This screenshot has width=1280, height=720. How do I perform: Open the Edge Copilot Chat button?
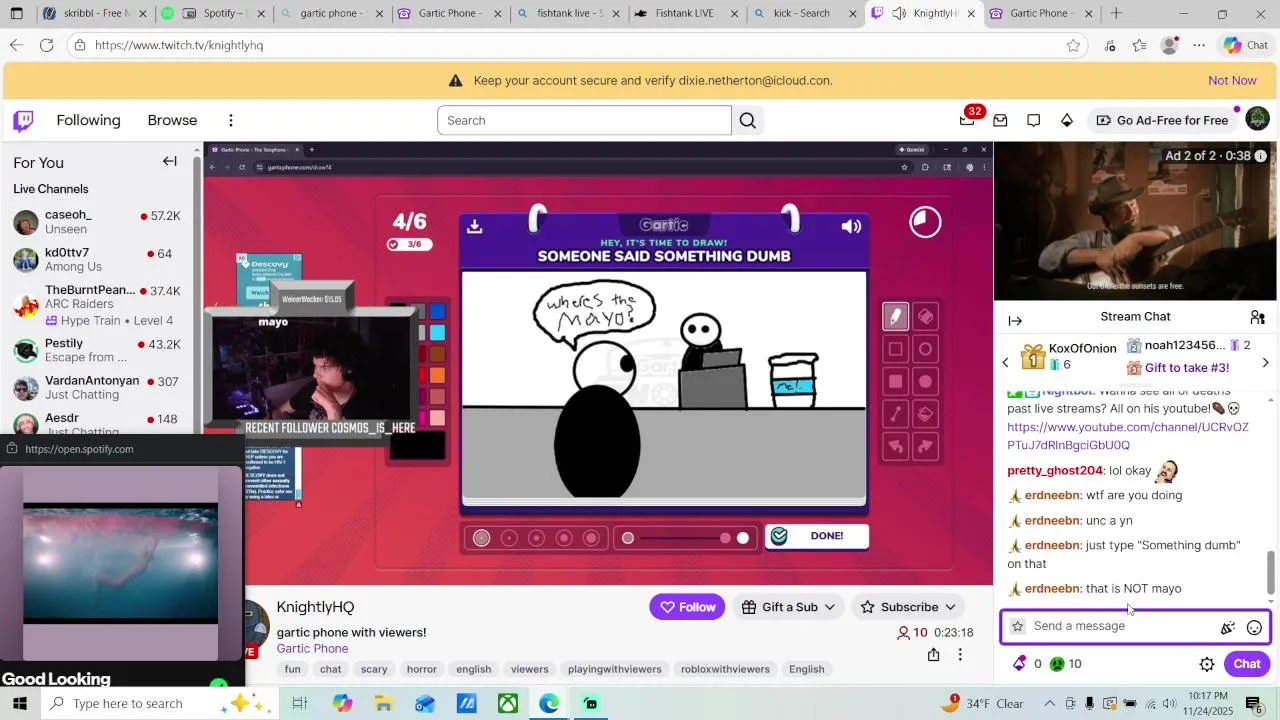coord(1245,45)
